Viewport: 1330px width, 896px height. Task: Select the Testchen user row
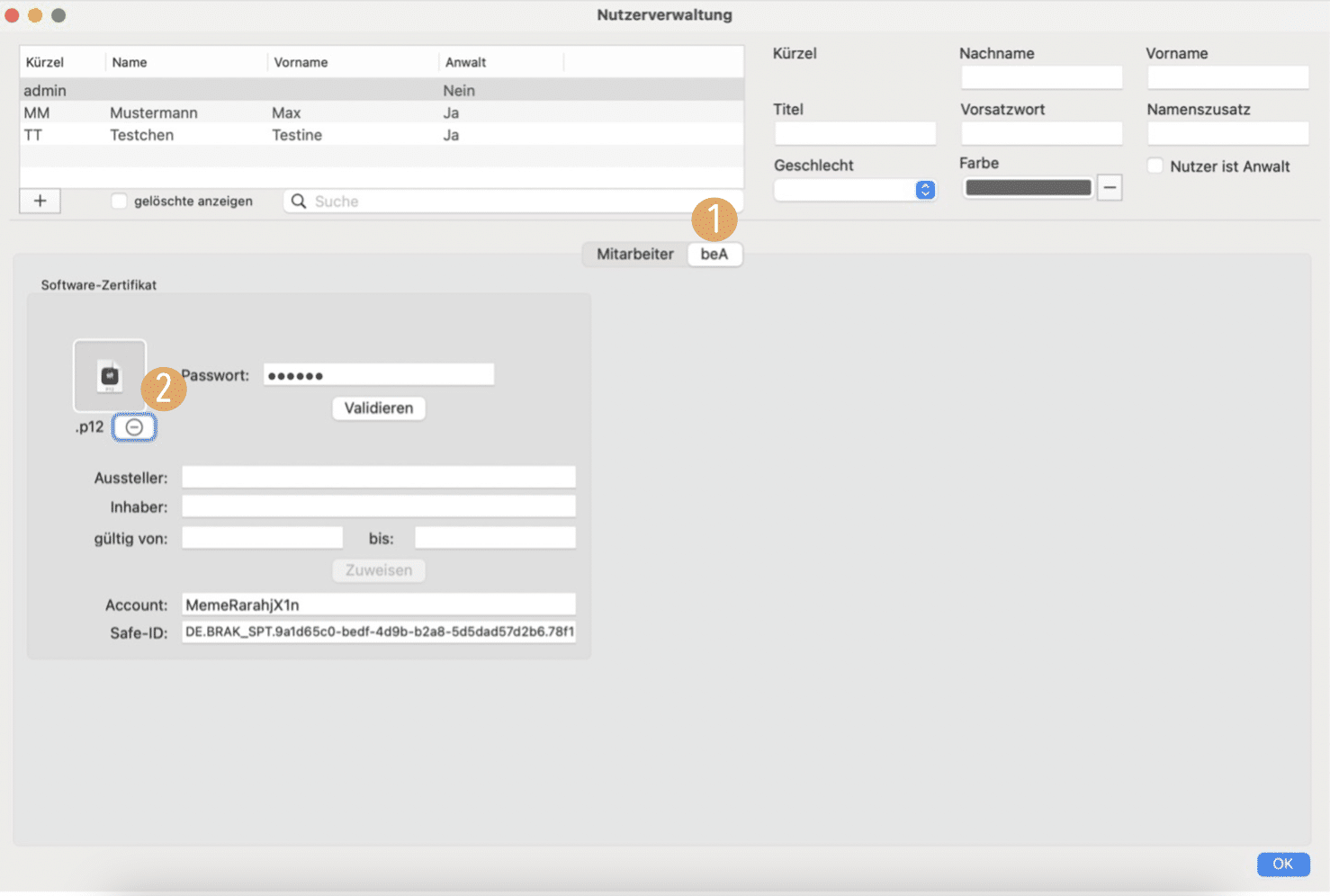pyautogui.click(x=382, y=135)
